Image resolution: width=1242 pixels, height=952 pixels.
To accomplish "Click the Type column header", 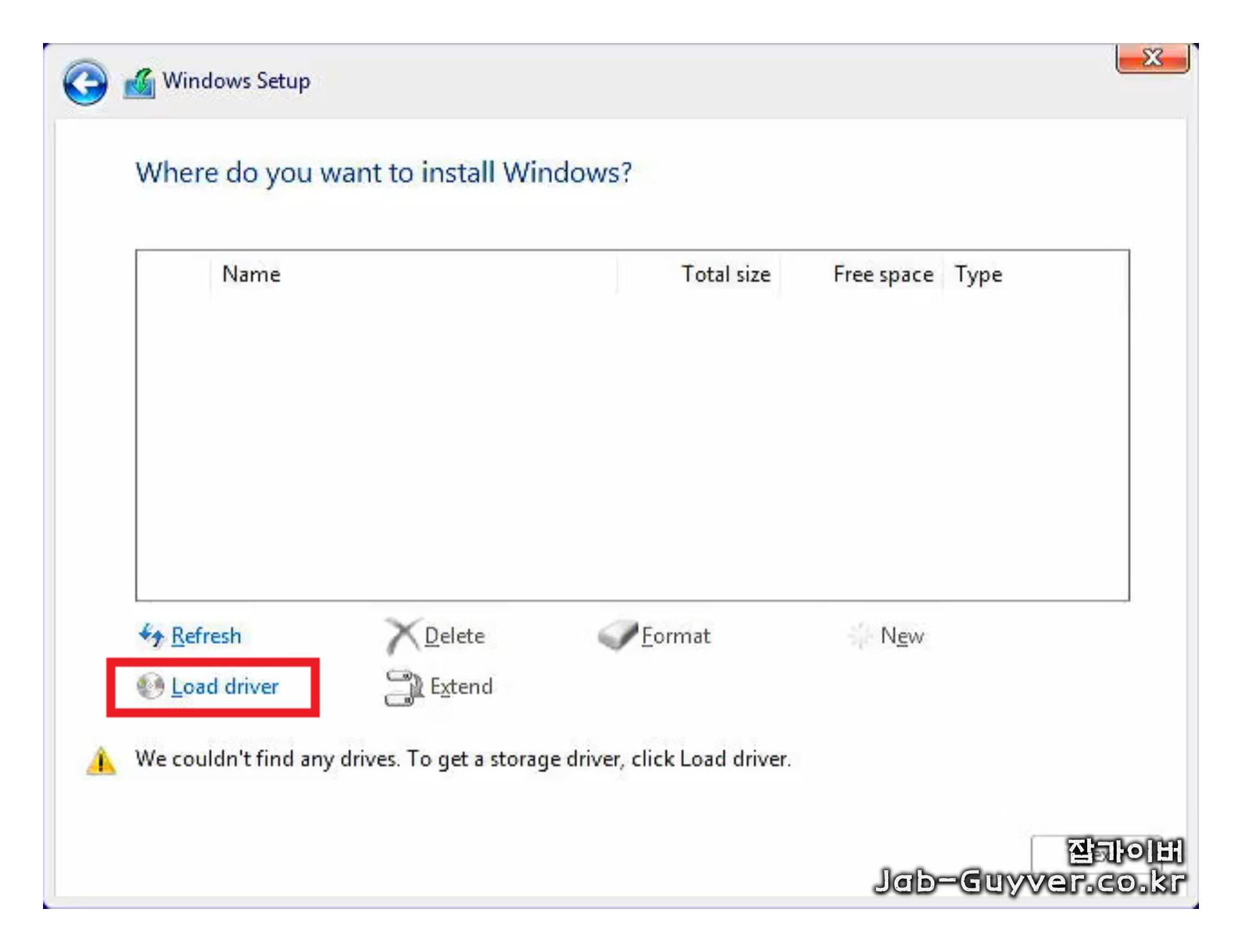I will 977,274.
